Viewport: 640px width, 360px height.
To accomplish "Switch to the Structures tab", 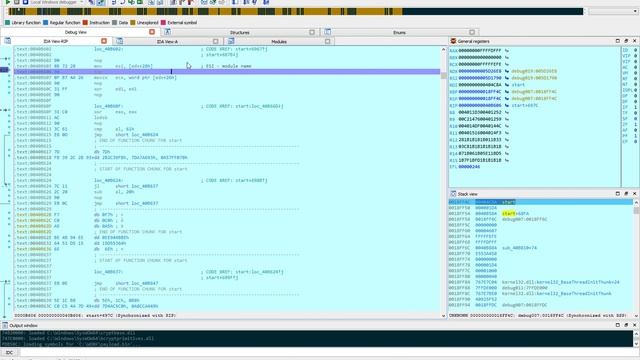I will (x=240, y=32).
